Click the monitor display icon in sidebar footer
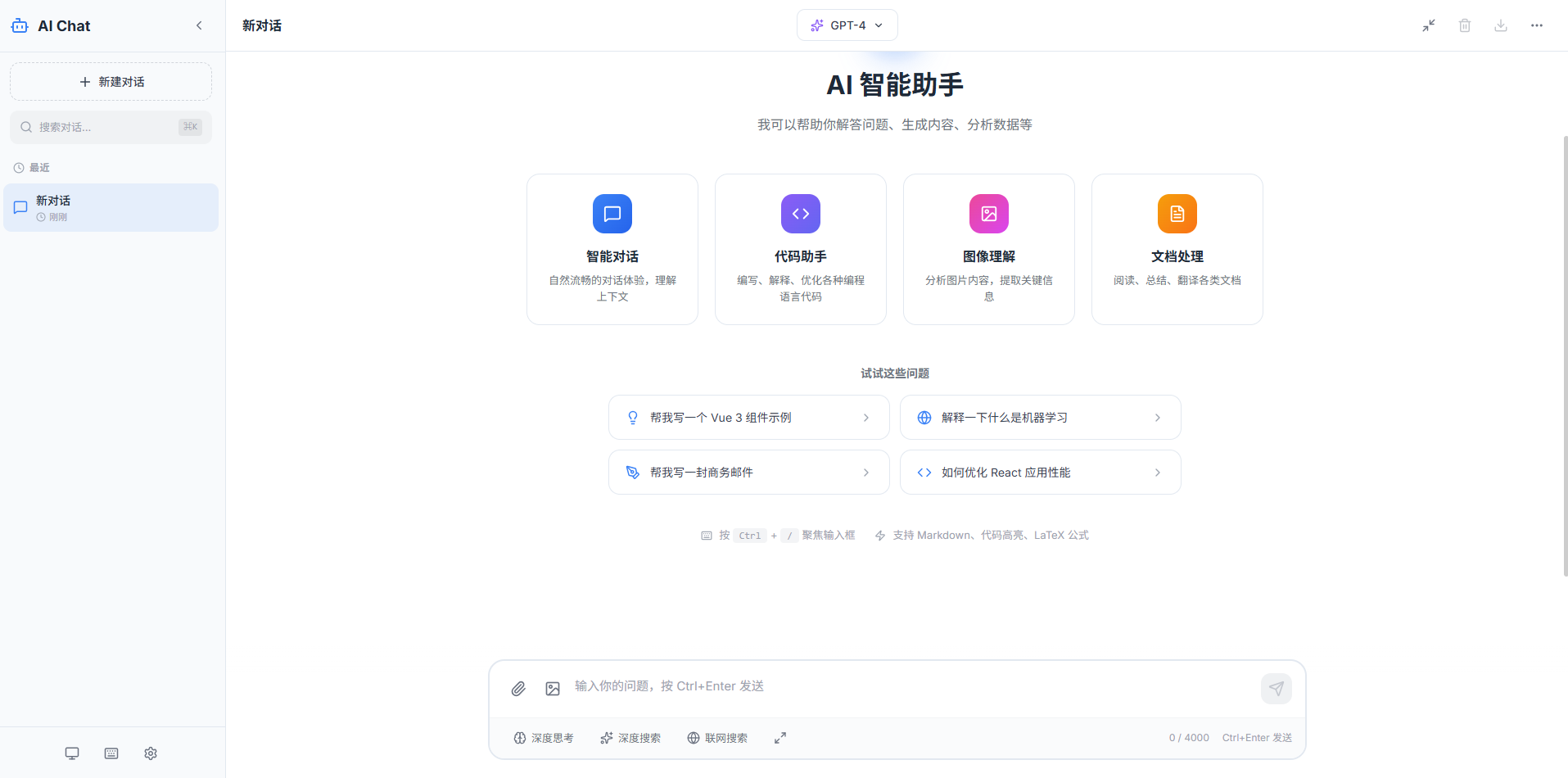 tap(72, 753)
